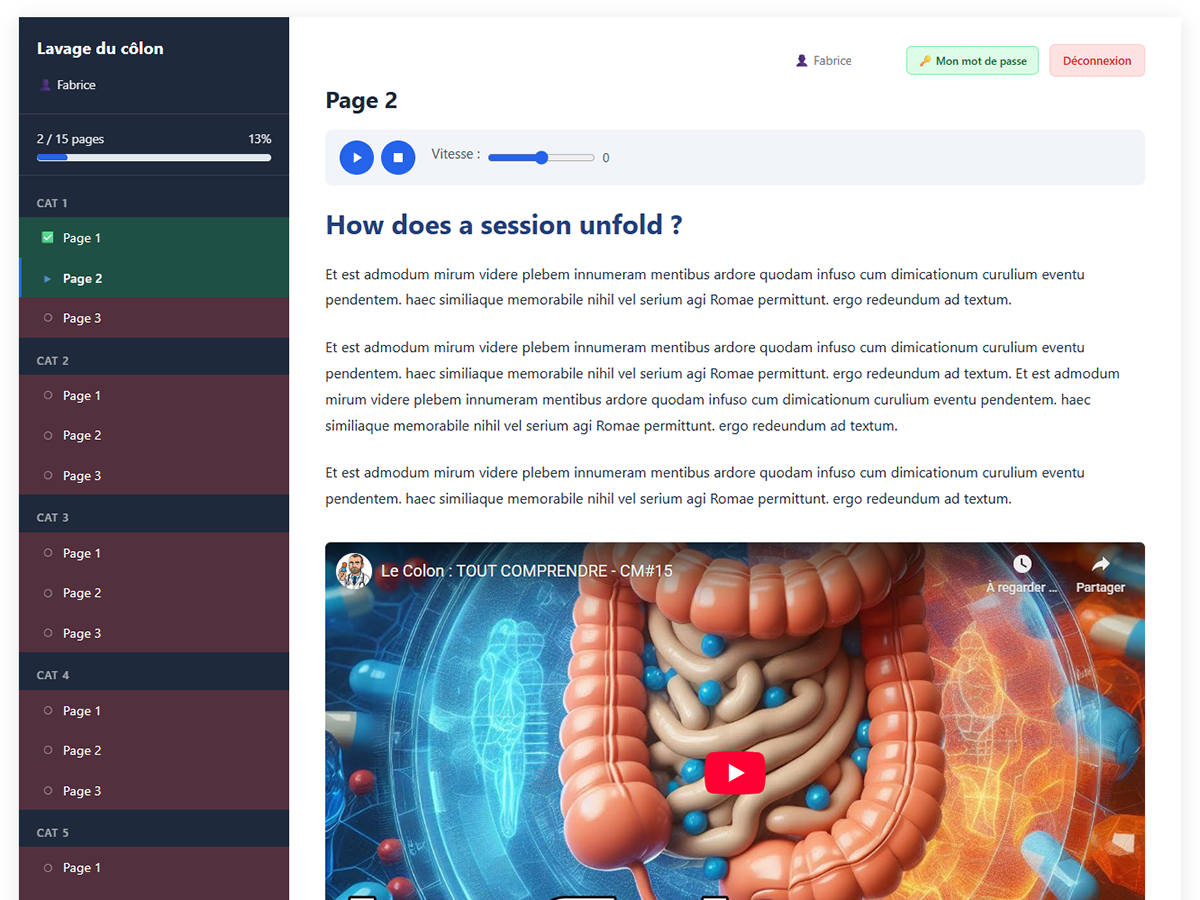Click the red YouTube play icon
Image resolution: width=1200 pixels, height=900 pixels.
pyautogui.click(x=735, y=772)
